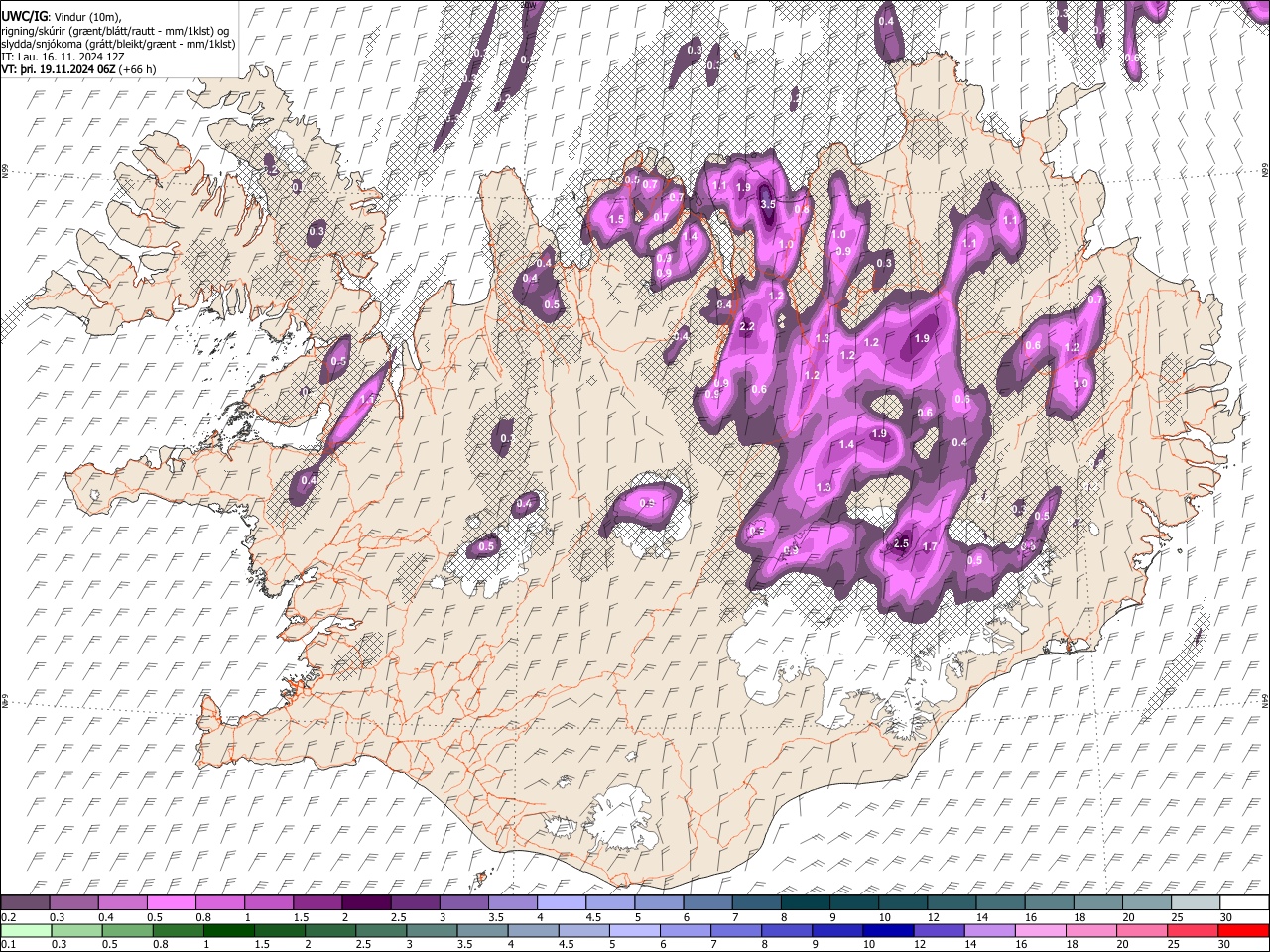Viewport: 1270px width, 952px height.
Task: Click the snow legend swatch for 1–1.5 mm
Action: tap(268, 903)
